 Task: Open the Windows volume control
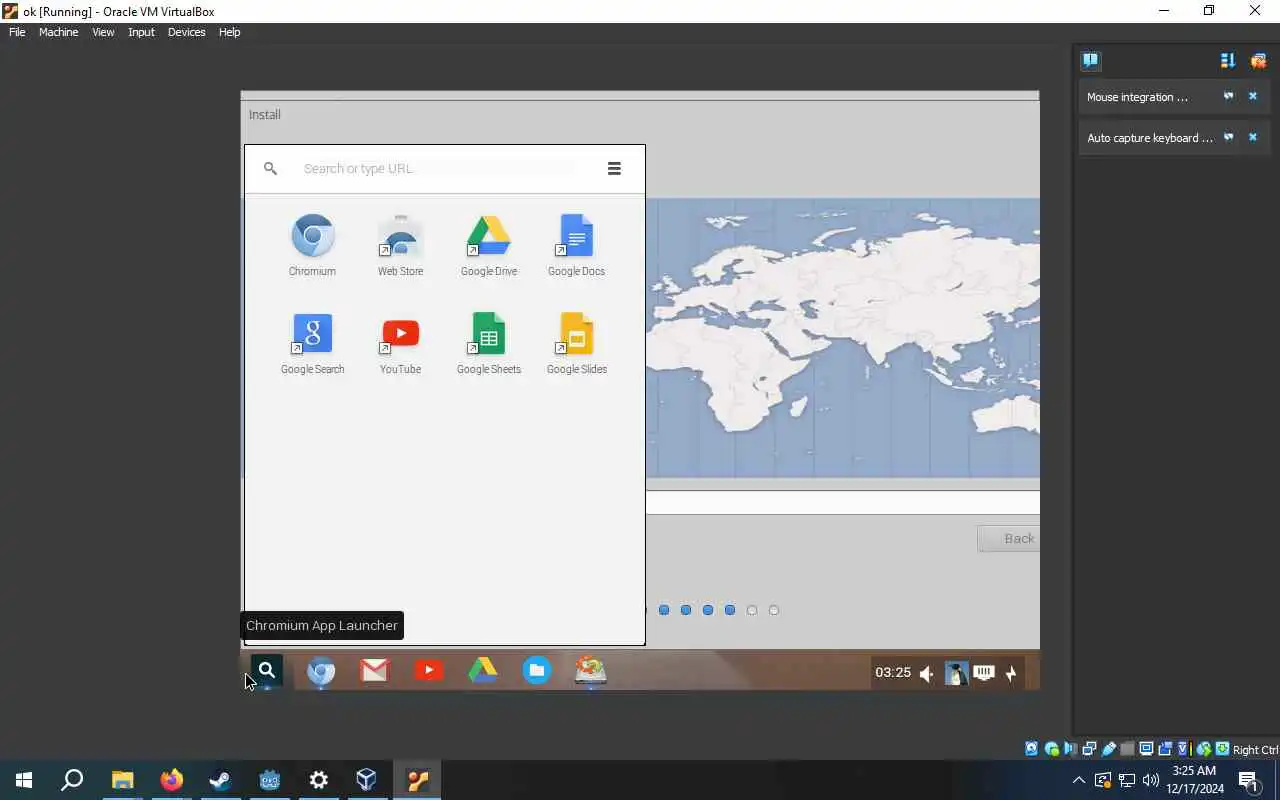pos(1151,780)
